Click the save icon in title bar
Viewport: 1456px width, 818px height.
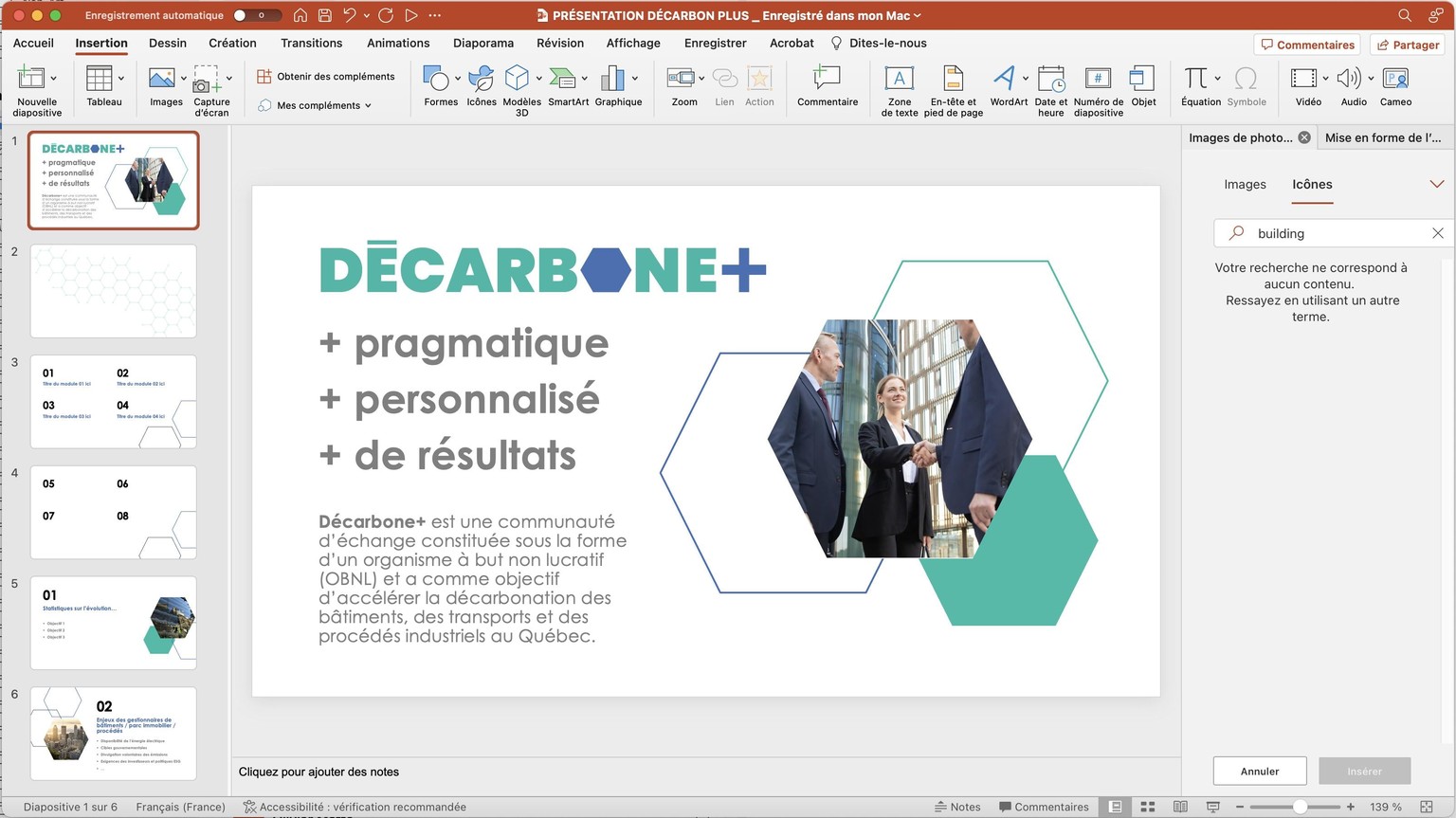(325, 15)
